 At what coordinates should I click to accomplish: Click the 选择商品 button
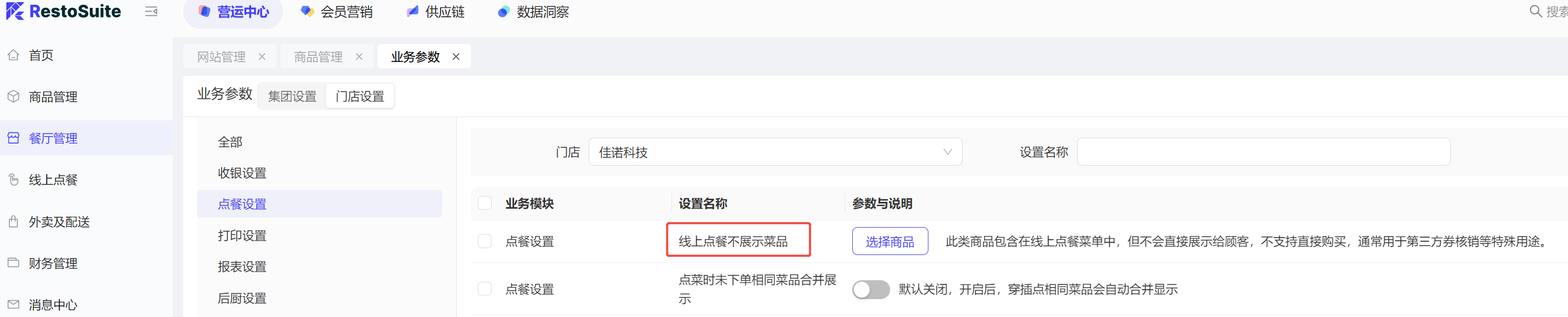point(890,241)
